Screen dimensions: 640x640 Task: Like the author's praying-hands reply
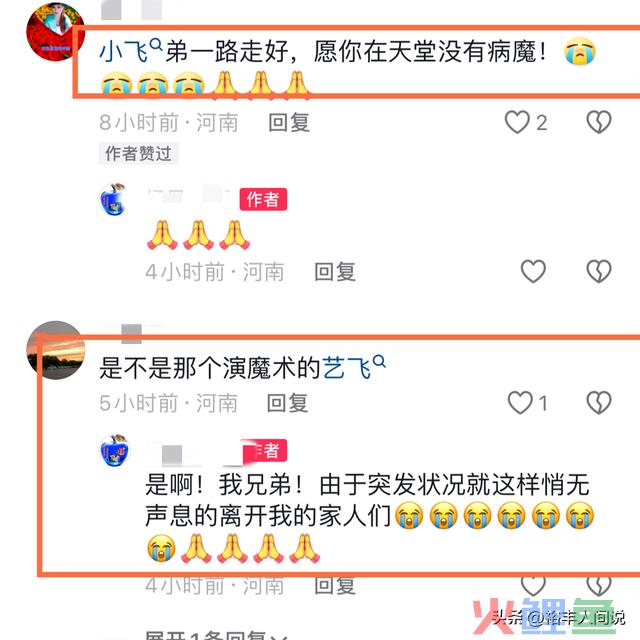click(533, 271)
